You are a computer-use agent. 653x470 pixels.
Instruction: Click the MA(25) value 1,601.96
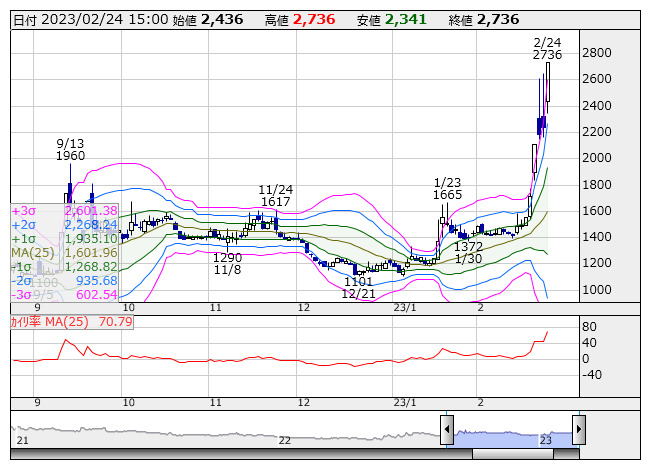91,253
